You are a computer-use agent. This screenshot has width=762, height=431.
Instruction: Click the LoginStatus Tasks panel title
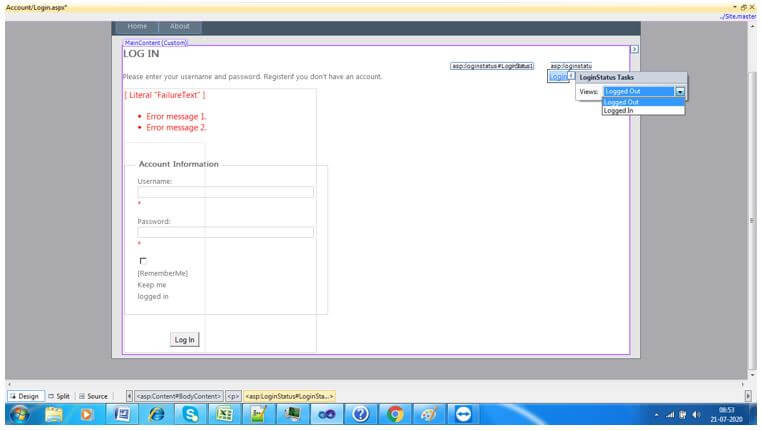pyautogui.click(x=606, y=77)
